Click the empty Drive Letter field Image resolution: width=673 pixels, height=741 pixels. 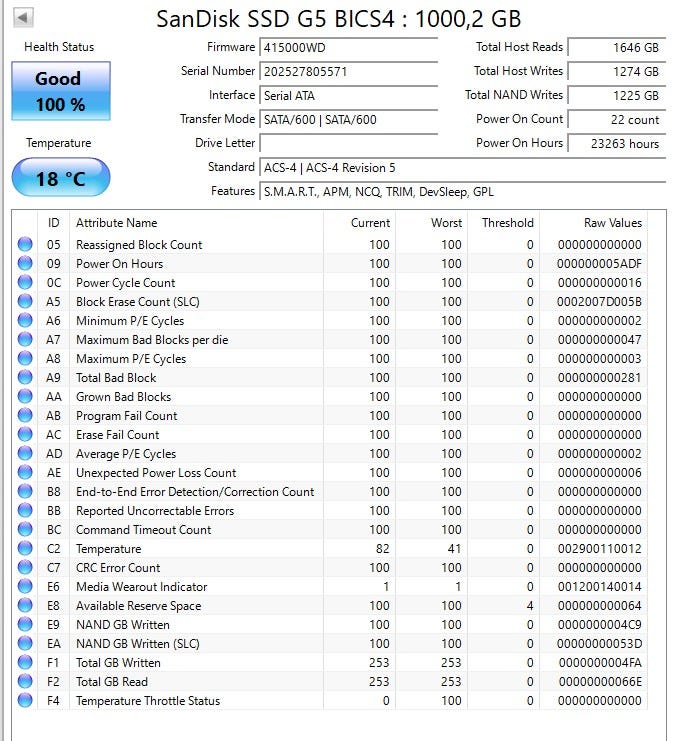coord(349,143)
